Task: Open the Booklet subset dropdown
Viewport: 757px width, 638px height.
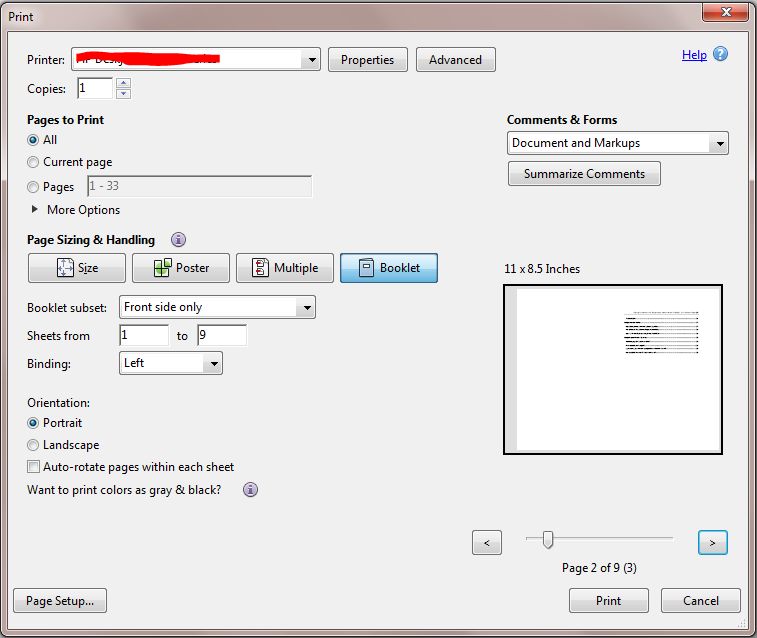Action: (217, 307)
